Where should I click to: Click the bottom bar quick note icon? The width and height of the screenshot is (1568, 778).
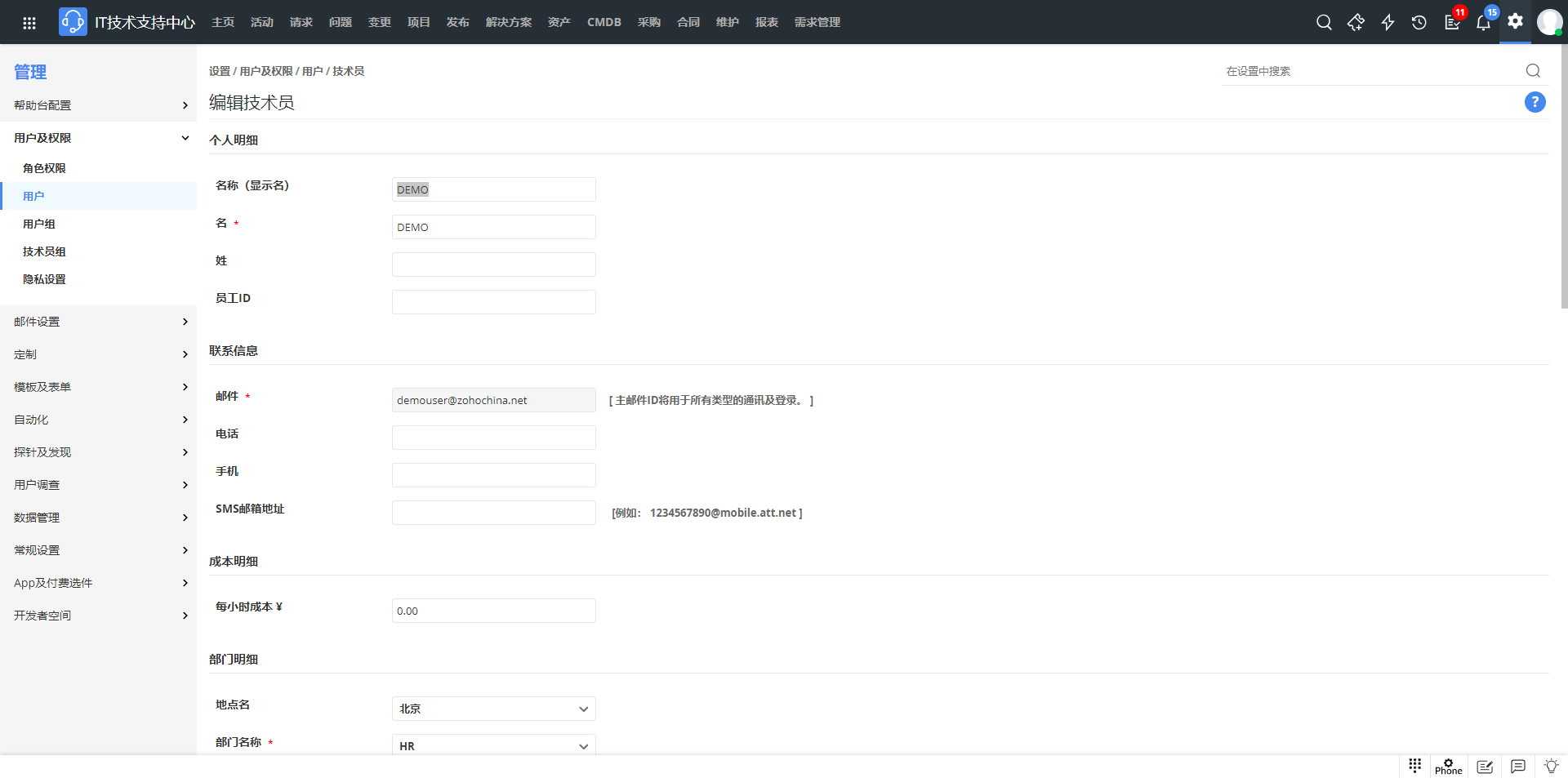point(1486,767)
